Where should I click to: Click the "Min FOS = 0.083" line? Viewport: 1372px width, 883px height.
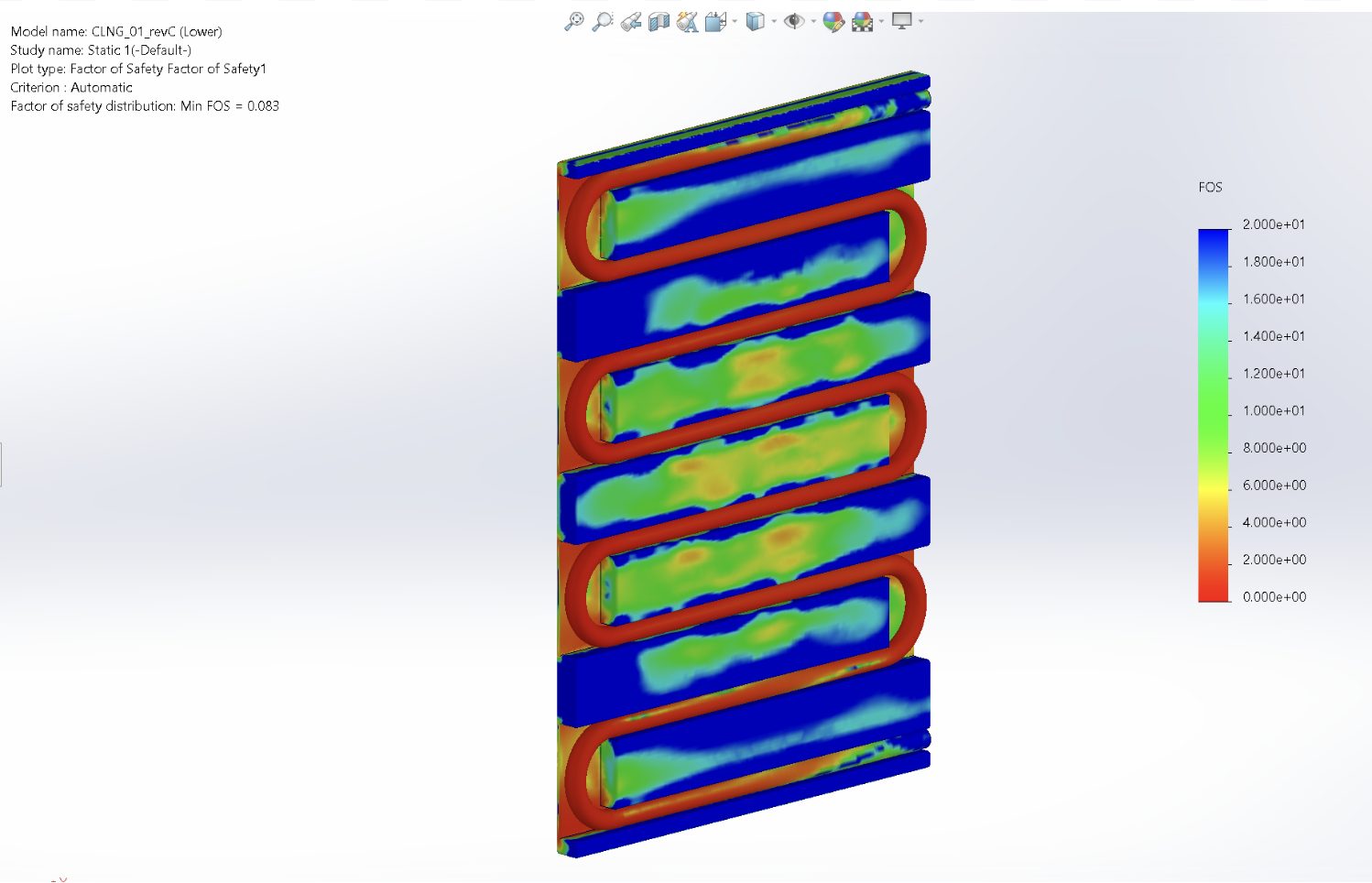point(145,106)
